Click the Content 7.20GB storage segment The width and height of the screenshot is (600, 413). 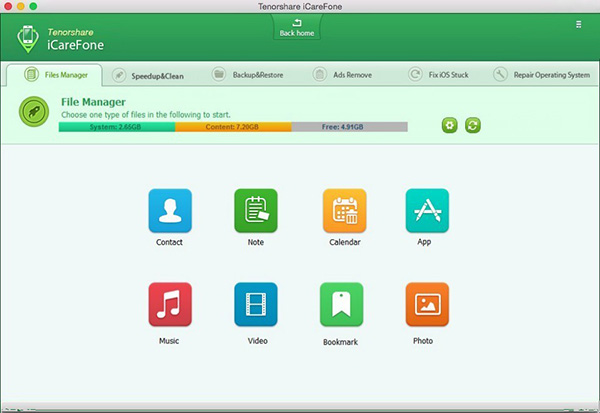(x=233, y=127)
